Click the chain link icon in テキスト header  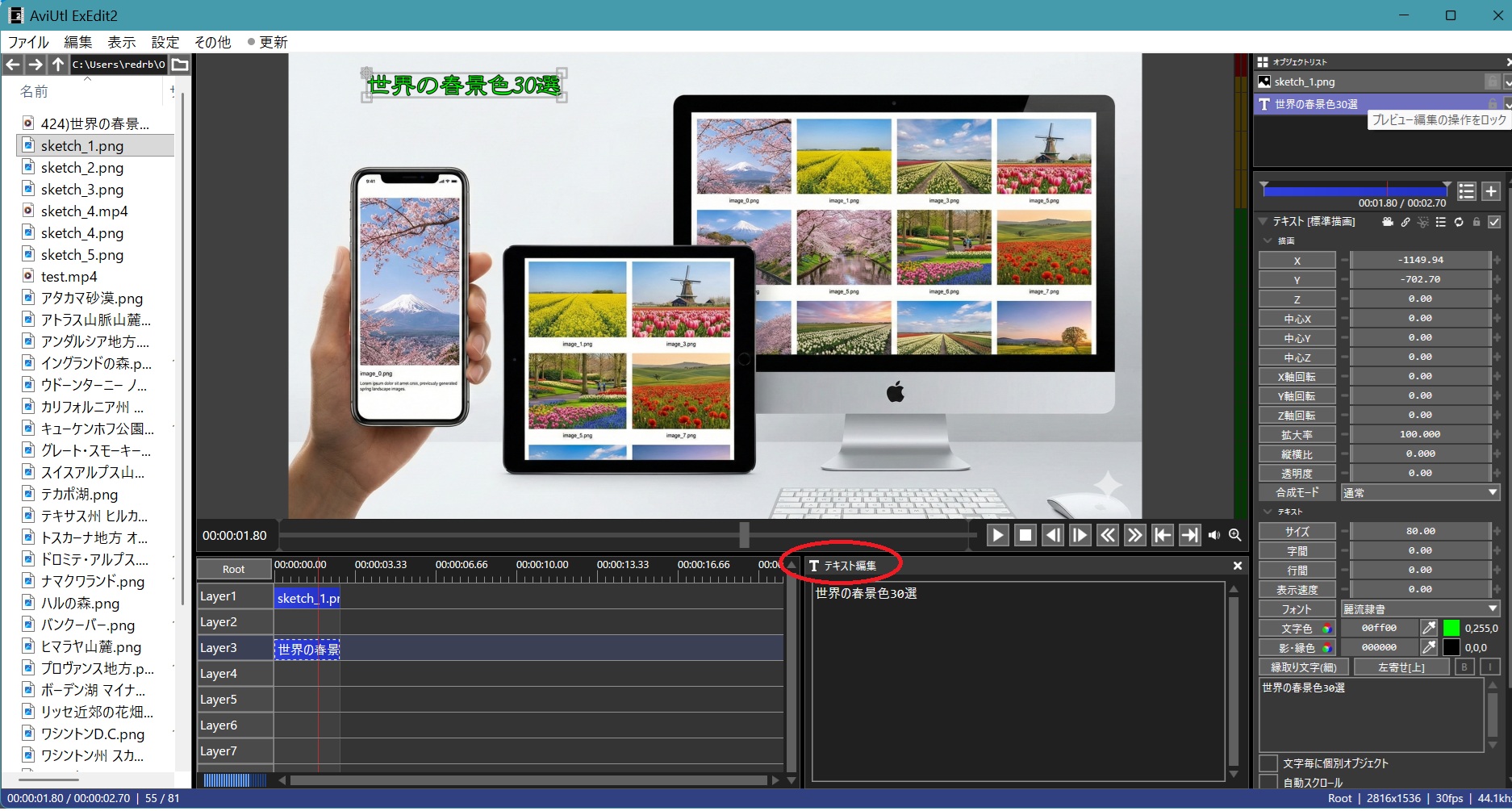[x=1405, y=222]
